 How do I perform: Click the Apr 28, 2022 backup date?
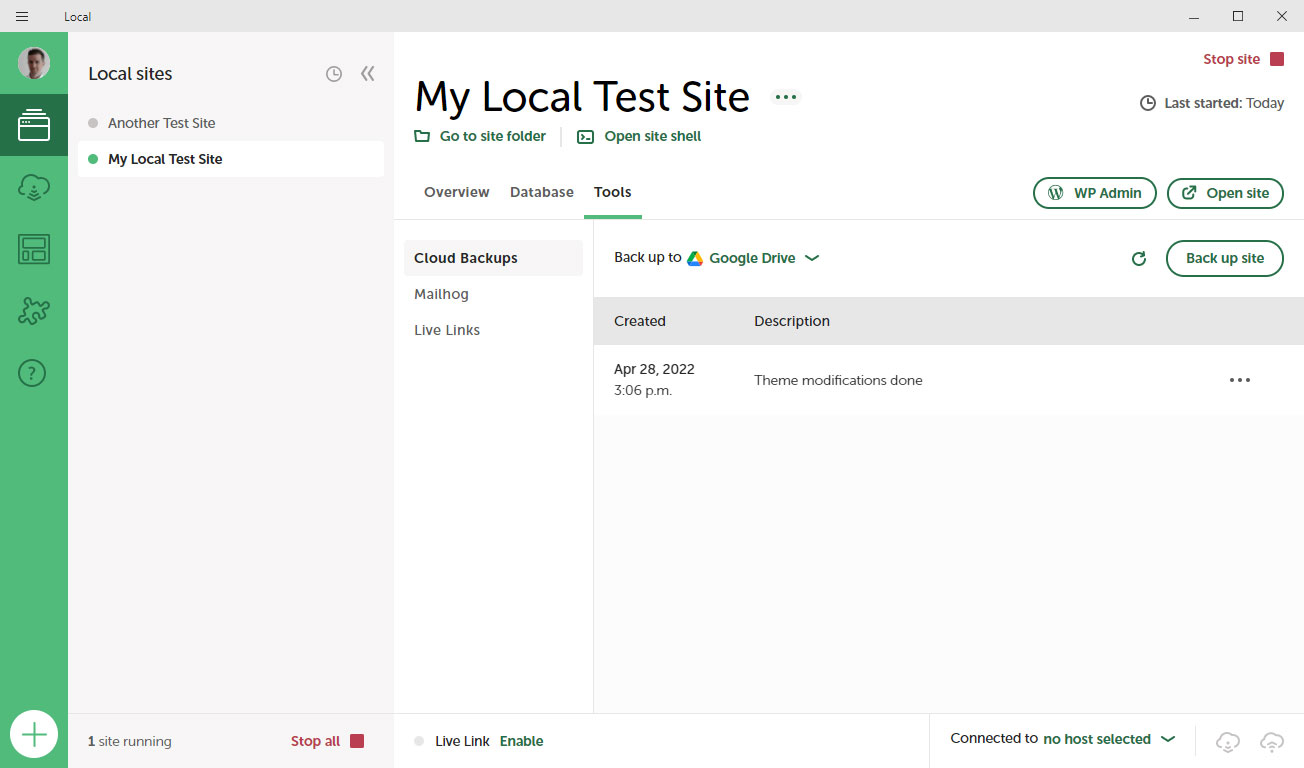point(654,369)
